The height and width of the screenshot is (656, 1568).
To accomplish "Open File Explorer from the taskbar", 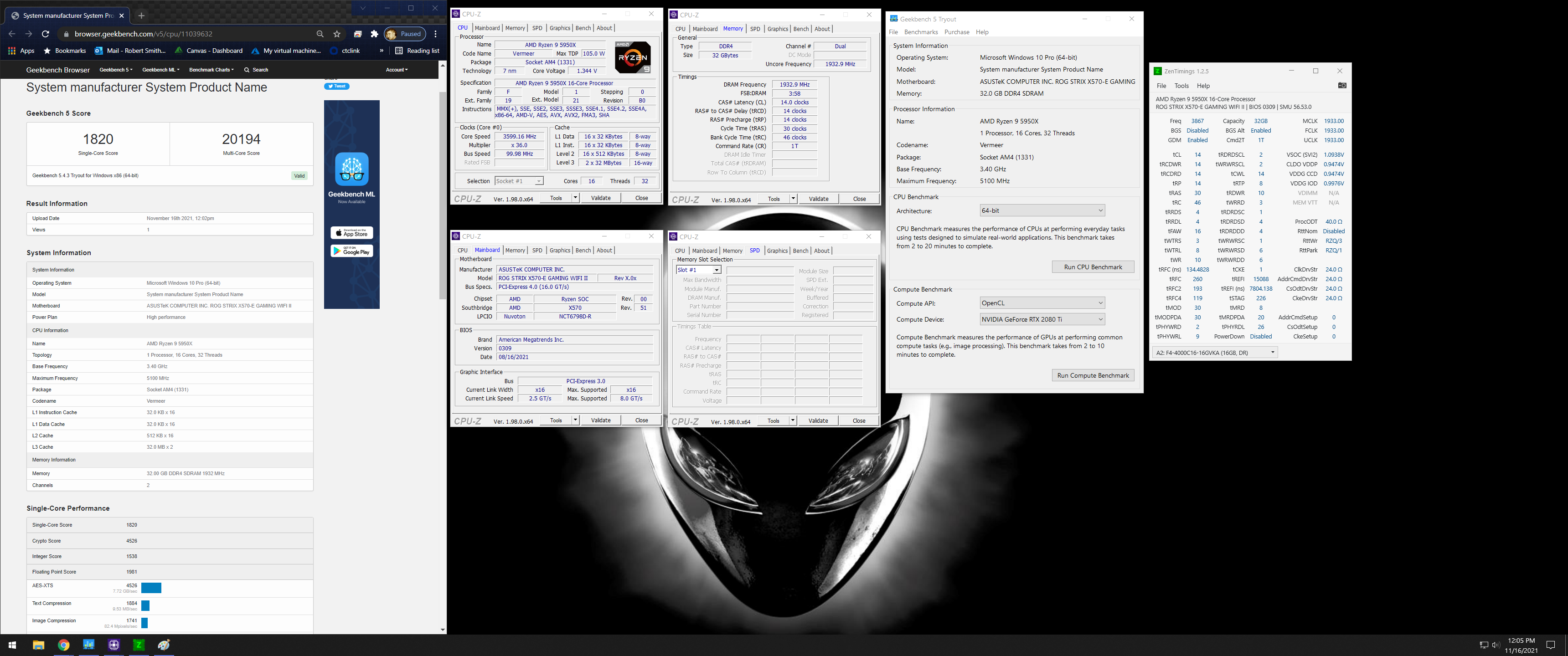I will pyautogui.click(x=38, y=645).
